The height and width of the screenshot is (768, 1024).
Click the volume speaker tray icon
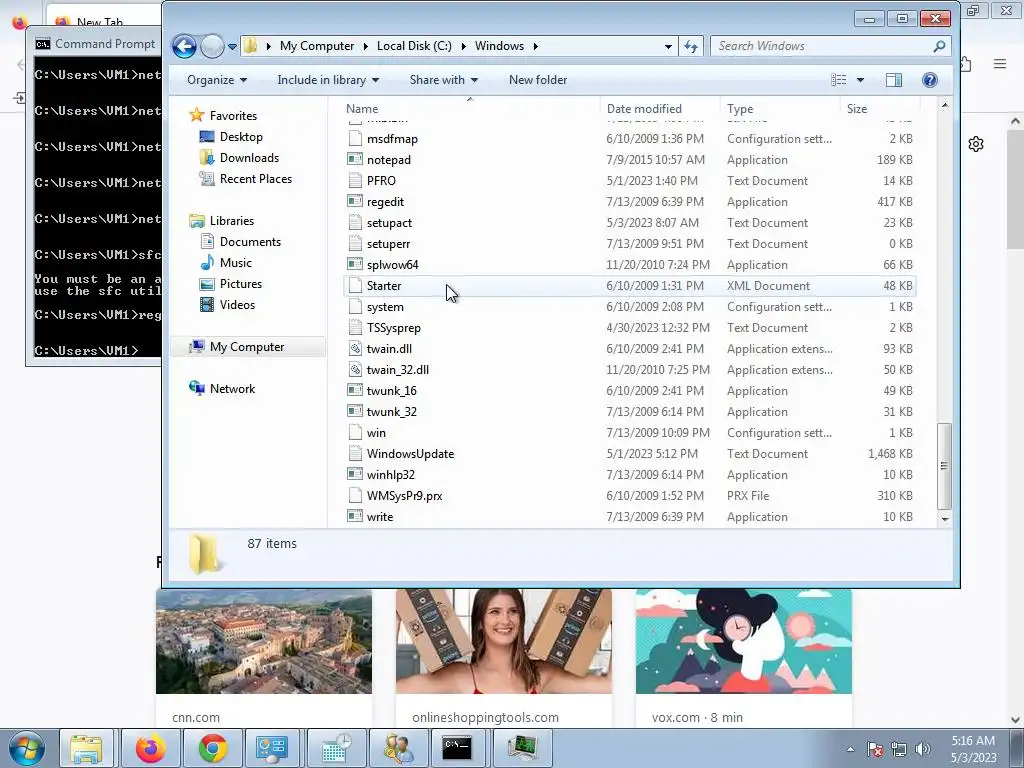coord(923,749)
